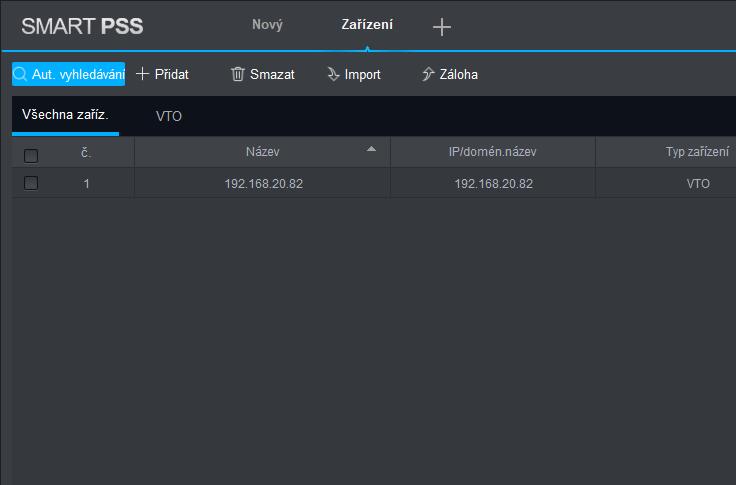Switch to the Nový tab

pos(267,25)
